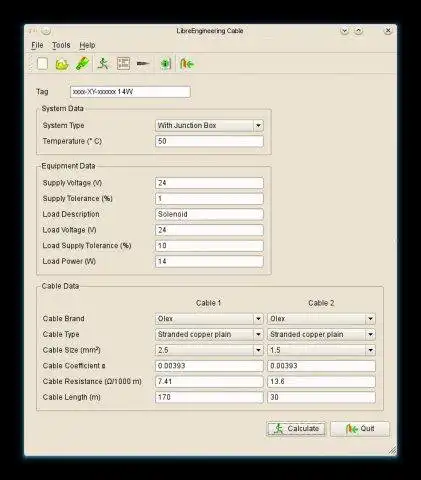Click the 'System Data' group label
Viewport: 421px width, 480px height.
pyautogui.click(x=62, y=109)
